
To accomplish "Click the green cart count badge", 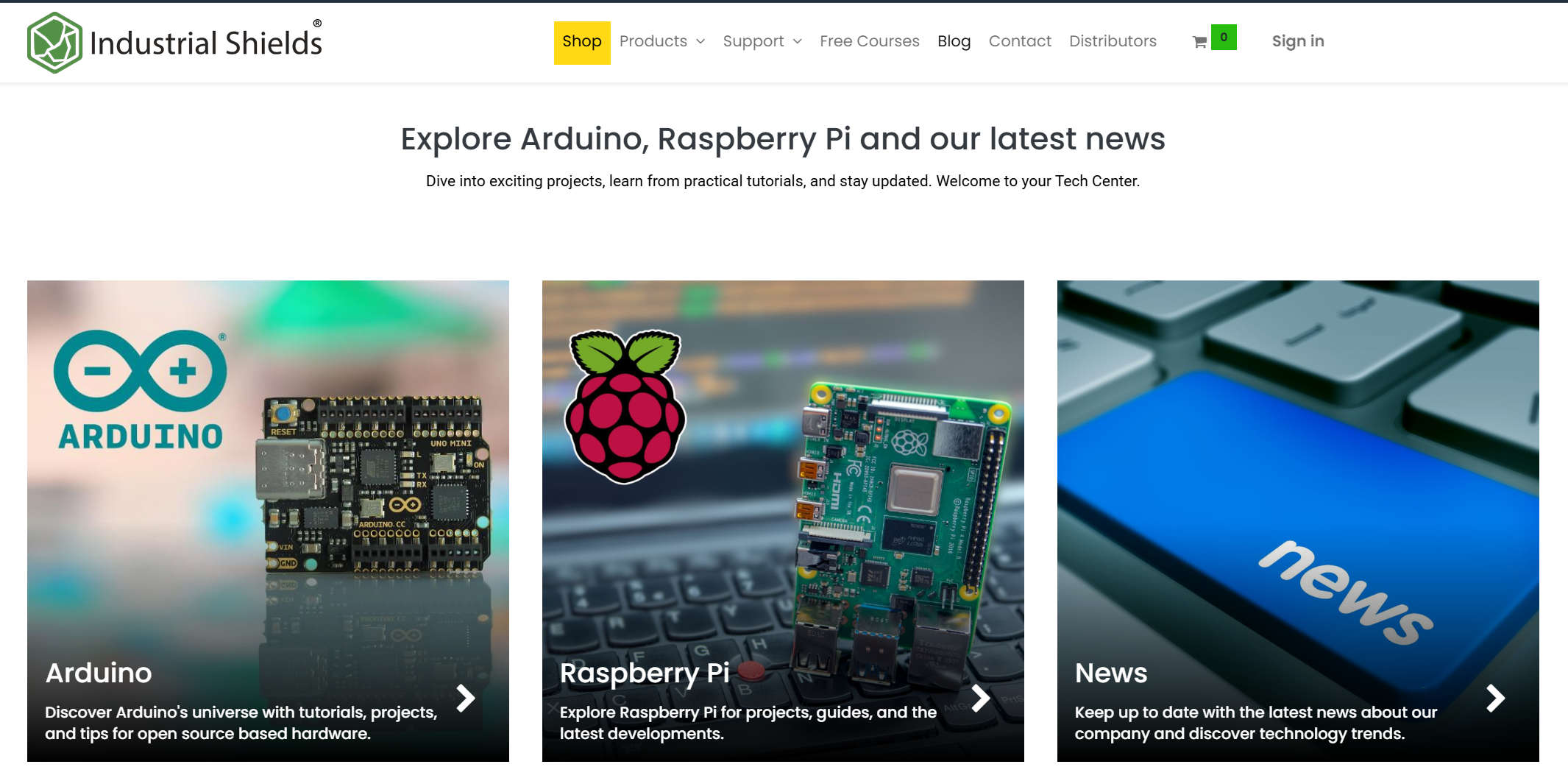I will coord(1224,37).
